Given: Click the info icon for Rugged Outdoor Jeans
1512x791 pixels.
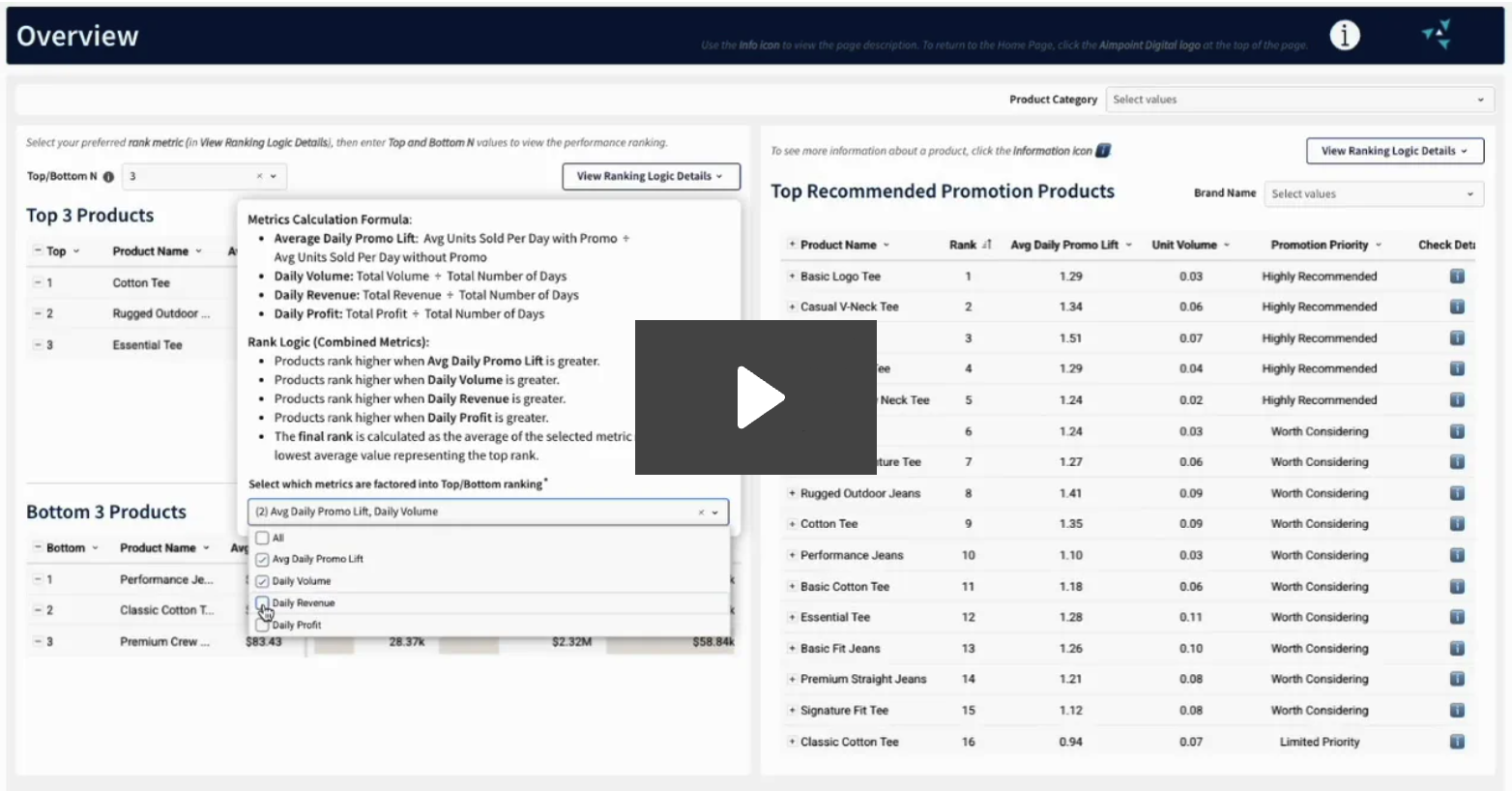Looking at the screenshot, I should point(1458,493).
